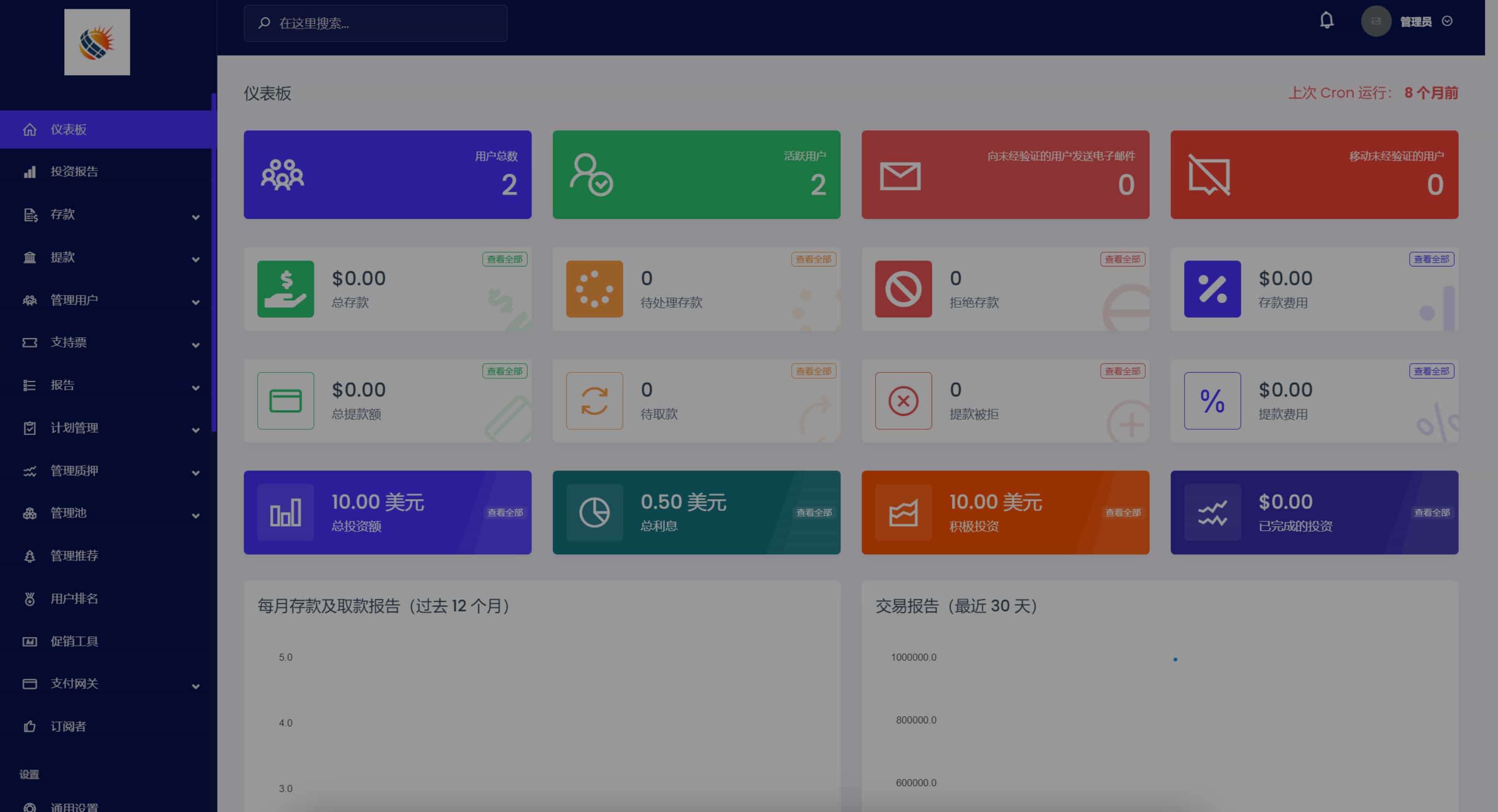Type in the 在这里搜索 search field
Image resolution: width=1498 pixels, height=812 pixels.
pos(375,23)
